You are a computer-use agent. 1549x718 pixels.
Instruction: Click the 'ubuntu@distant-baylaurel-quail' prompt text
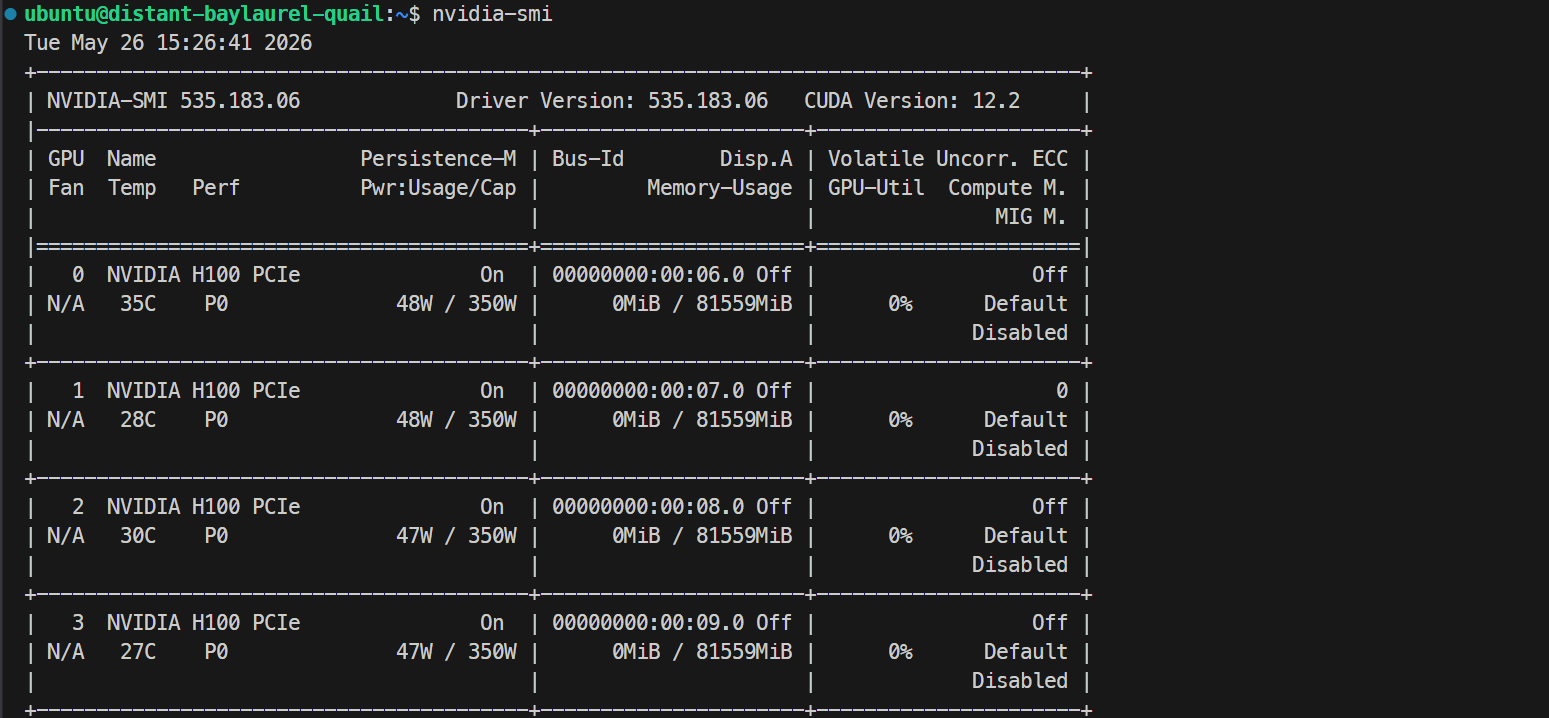(x=204, y=14)
